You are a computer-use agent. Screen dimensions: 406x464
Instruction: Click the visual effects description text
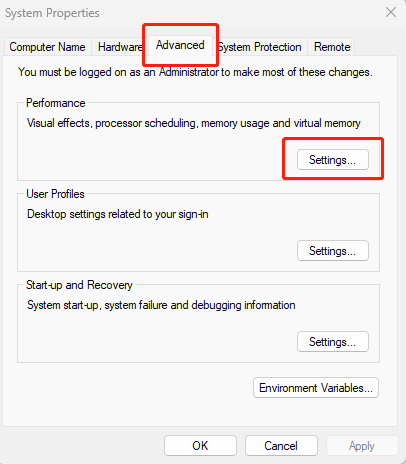coord(194,123)
